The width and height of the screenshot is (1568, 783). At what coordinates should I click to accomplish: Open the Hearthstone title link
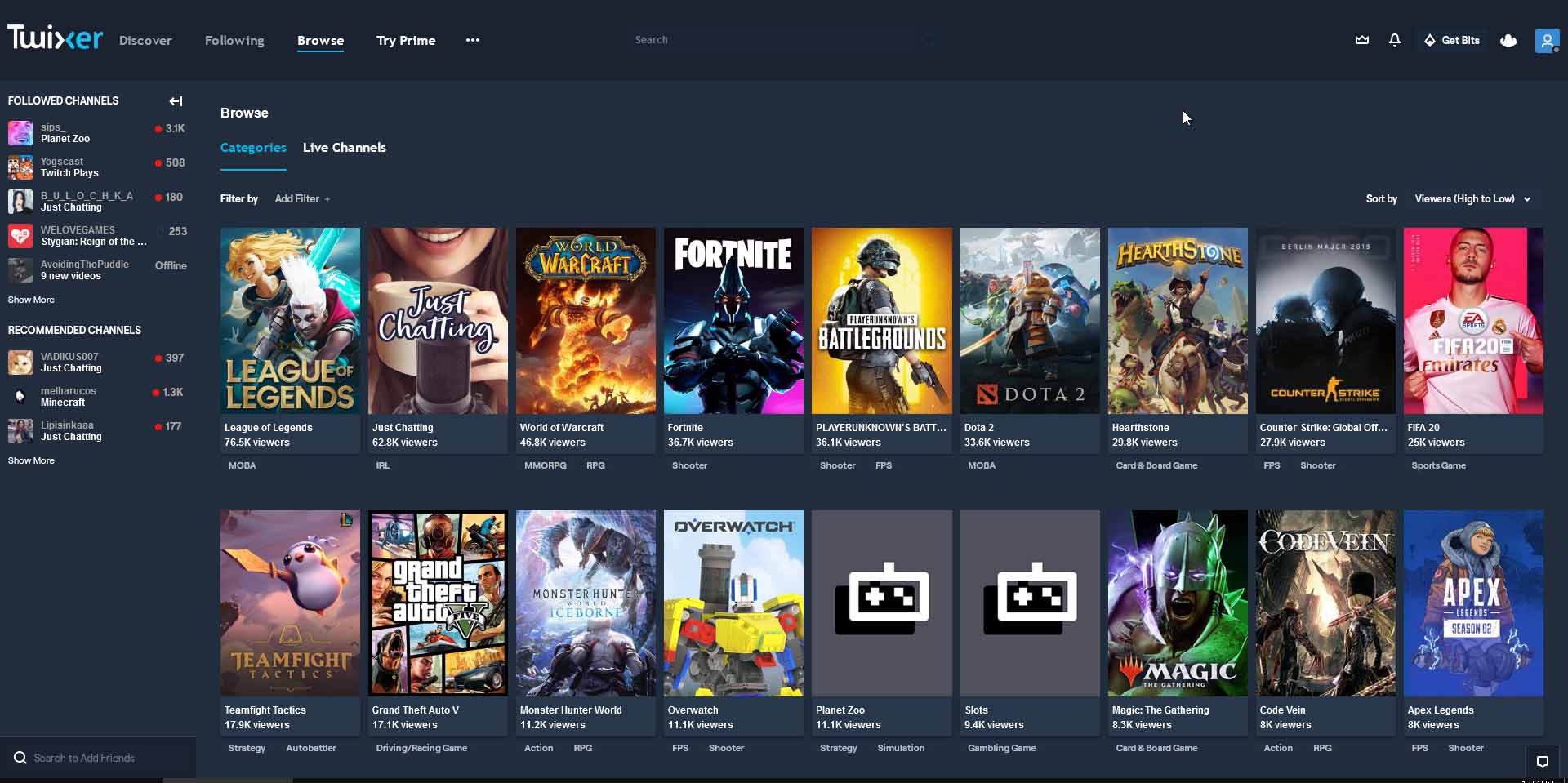[x=1140, y=428]
